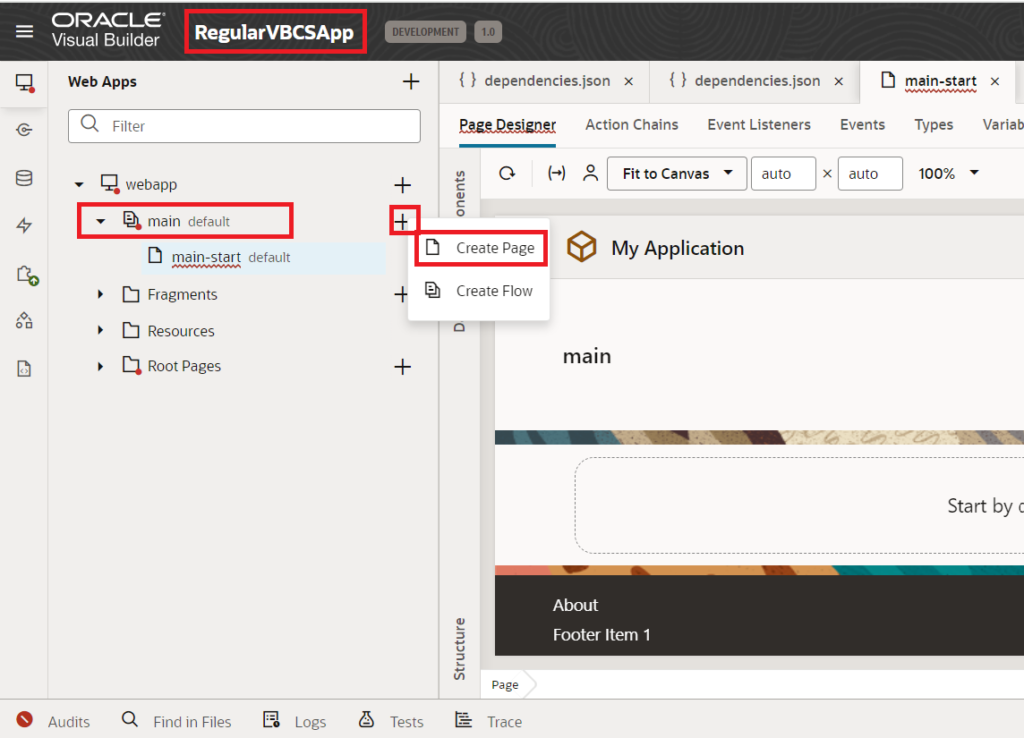This screenshot has width=1024, height=738.
Task: Click the canvas reload icon
Action: (x=507, y=173)
